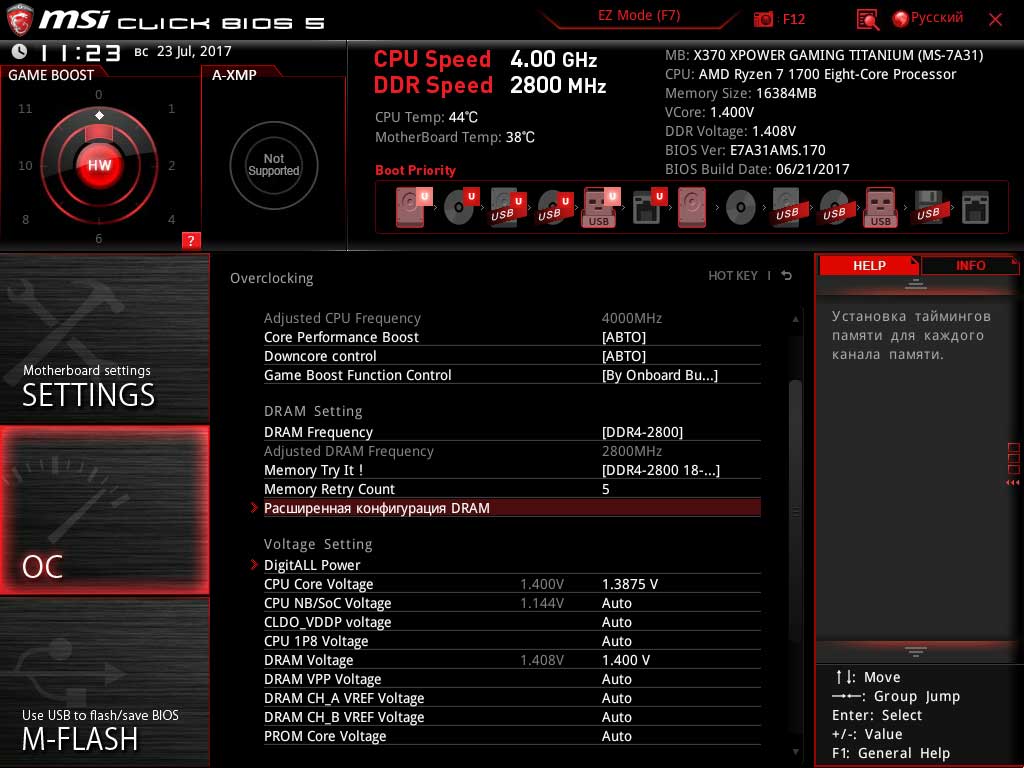Expand Расширенная конфигурация DRAM submenu
This screenshot has height=768, width=1024.
(512, 507)
